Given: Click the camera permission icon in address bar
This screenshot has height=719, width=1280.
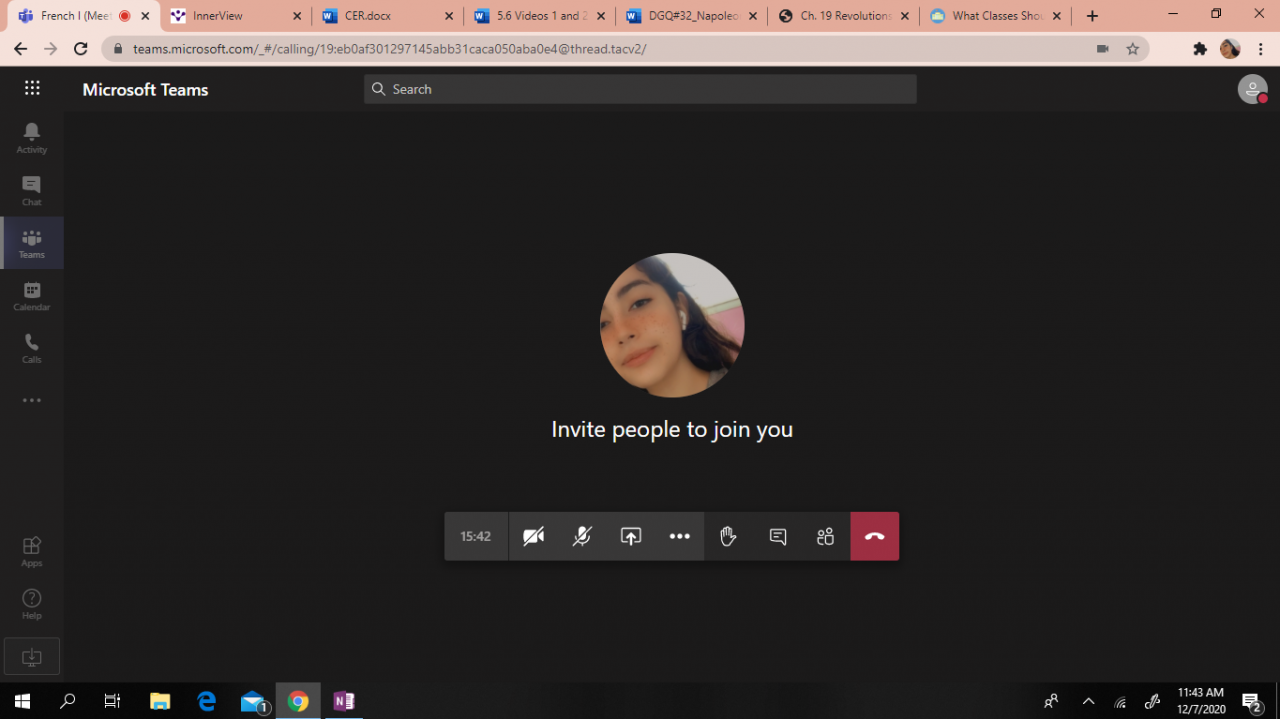Looking at the screenshot, I should (x=1103, y=49).
